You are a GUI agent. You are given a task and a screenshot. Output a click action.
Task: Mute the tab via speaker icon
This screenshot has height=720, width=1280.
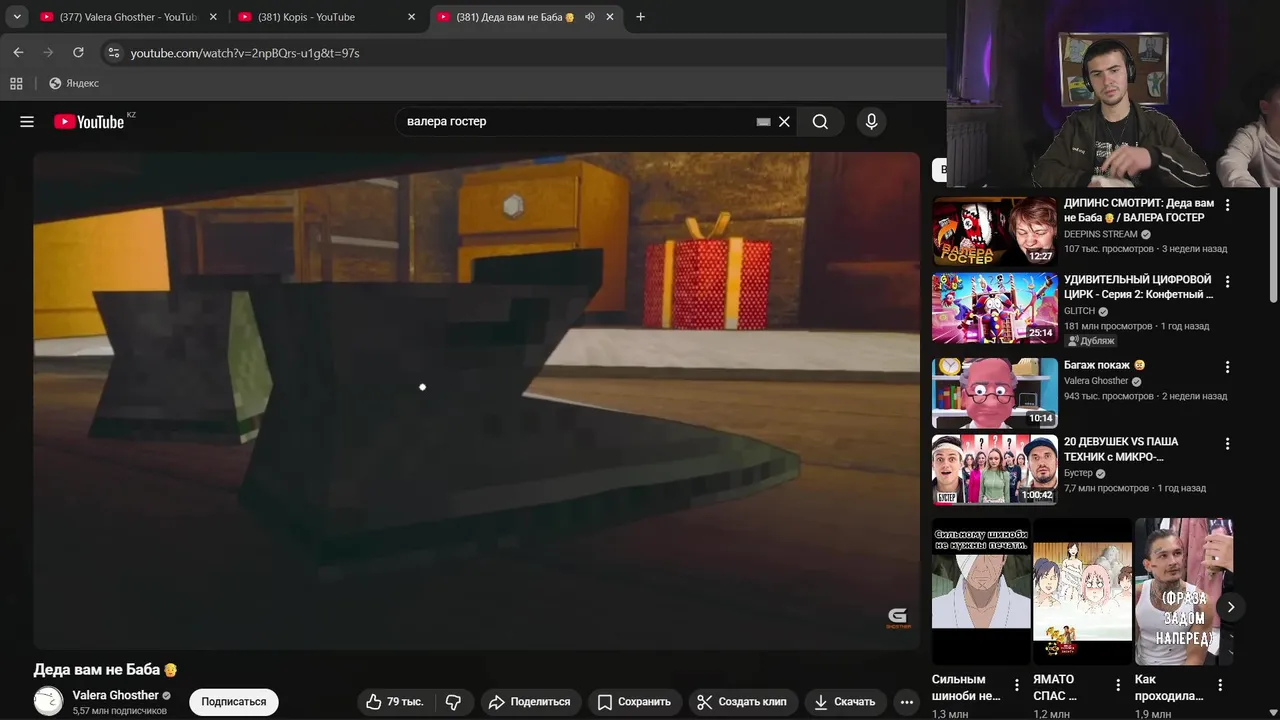pyautogui.click(x=590, y=17)
